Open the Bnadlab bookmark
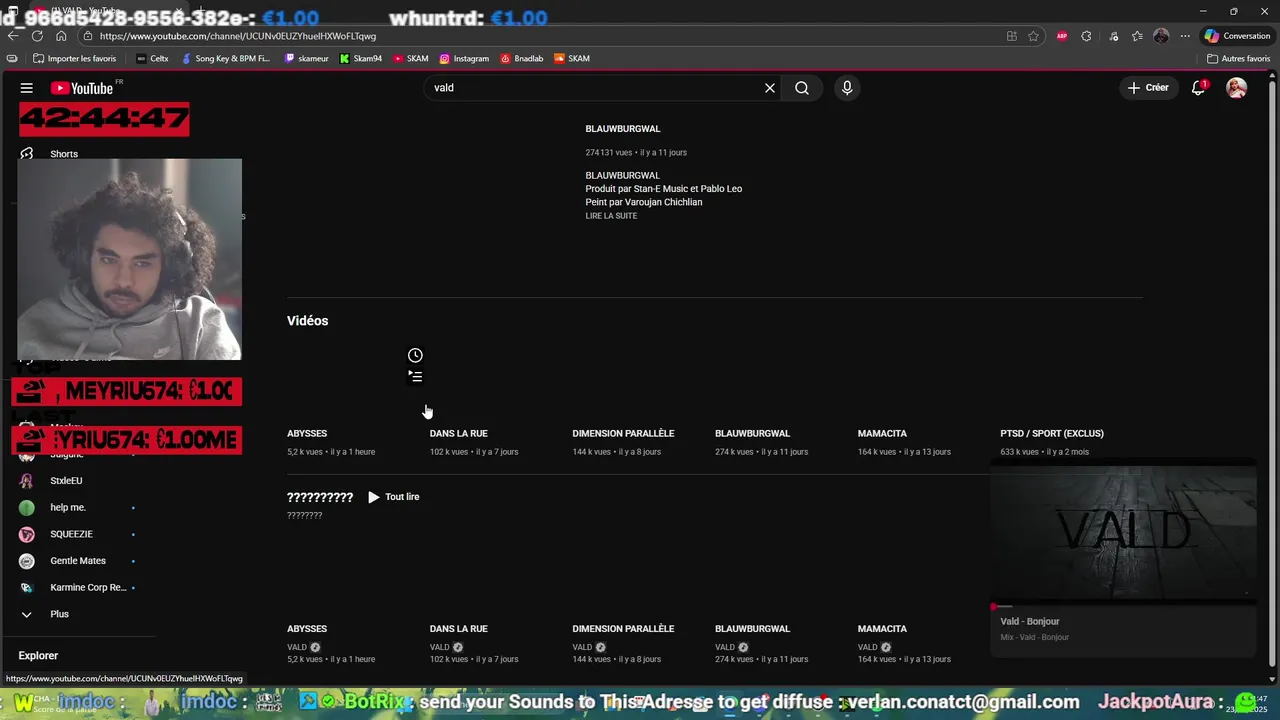1280x720 pixels. 522,59
